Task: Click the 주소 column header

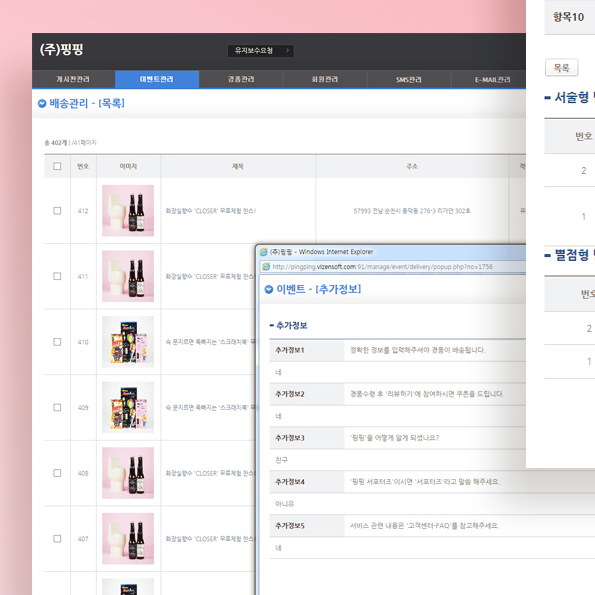Action: [412, 166]
